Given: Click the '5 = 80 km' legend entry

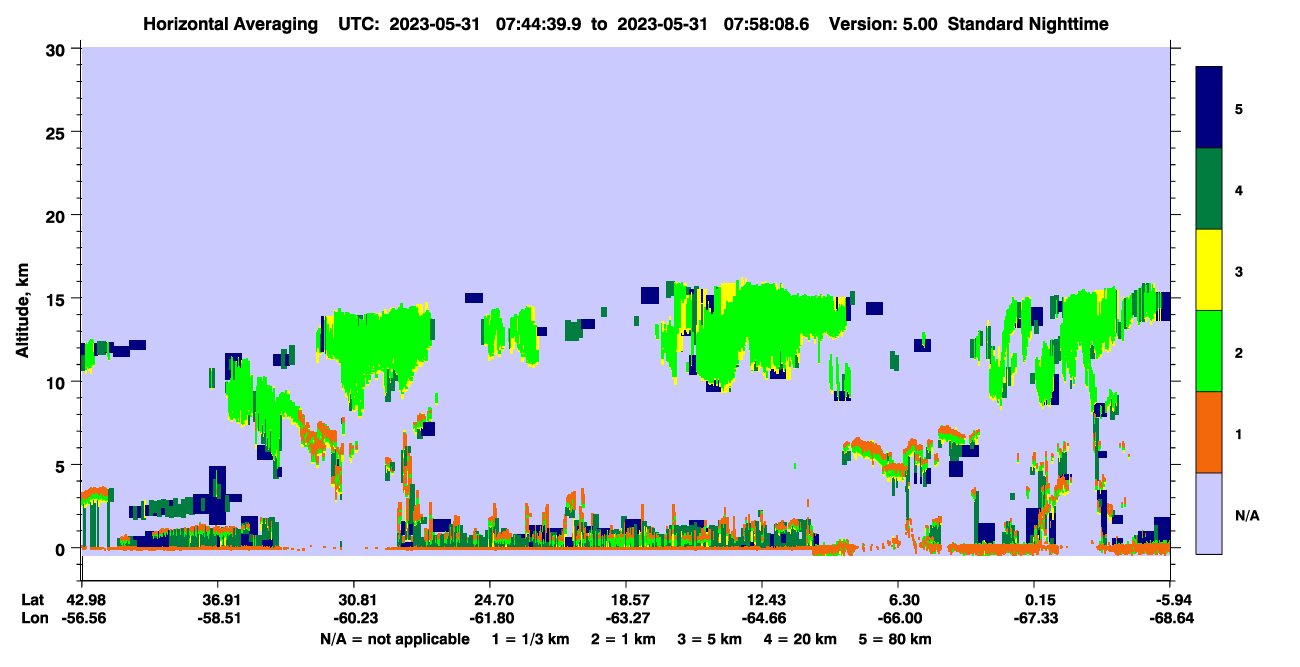Looking at the screenshot, I should 894,639.
